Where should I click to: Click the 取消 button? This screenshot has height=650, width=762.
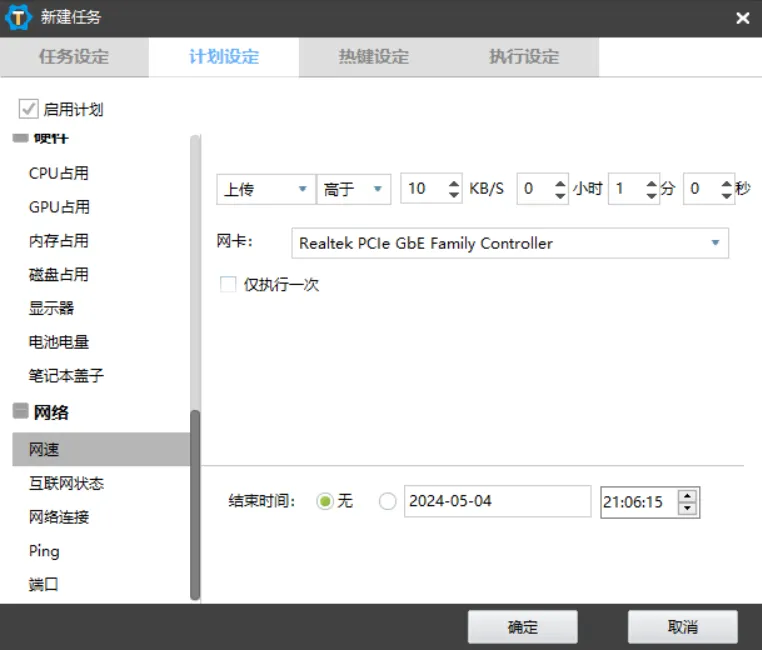682,627
